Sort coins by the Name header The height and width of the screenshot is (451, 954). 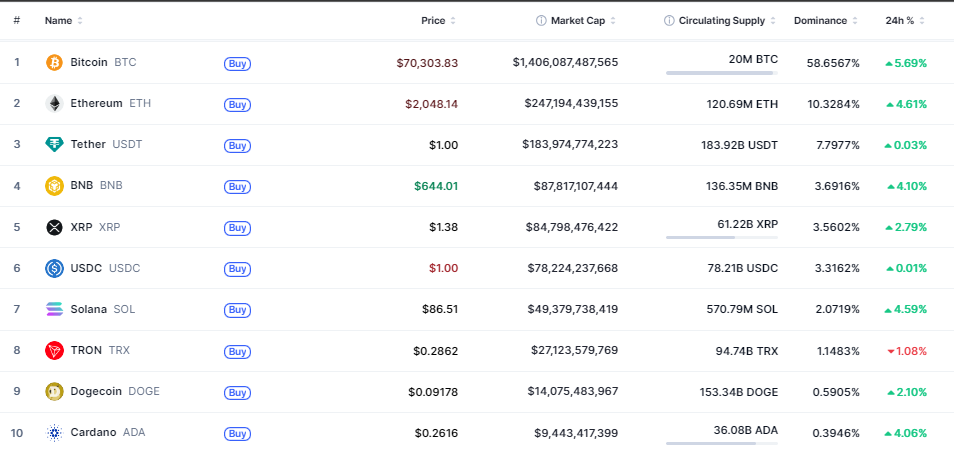pyautogui.click(x=58, y=20)
